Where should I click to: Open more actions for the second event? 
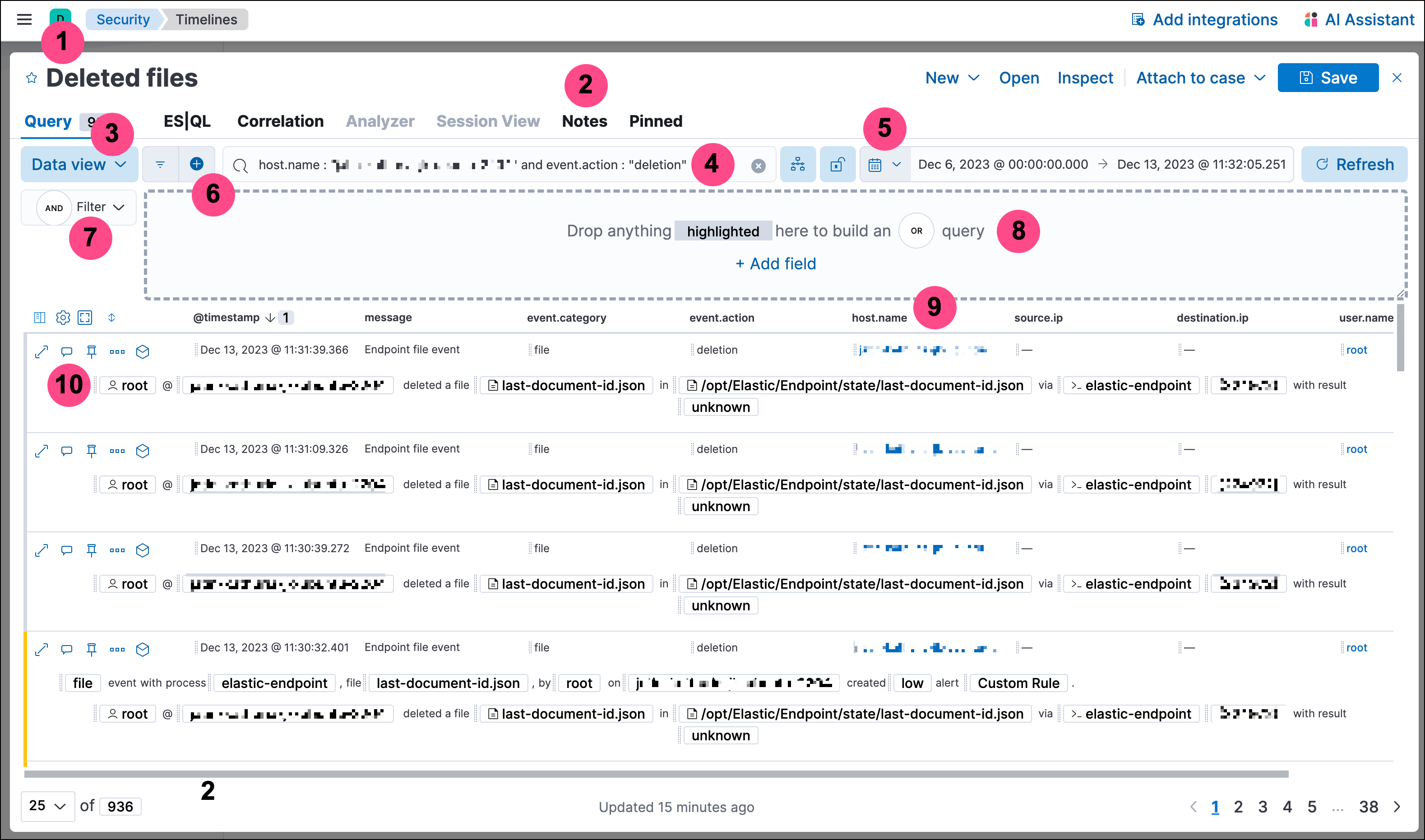click(116, 451)
